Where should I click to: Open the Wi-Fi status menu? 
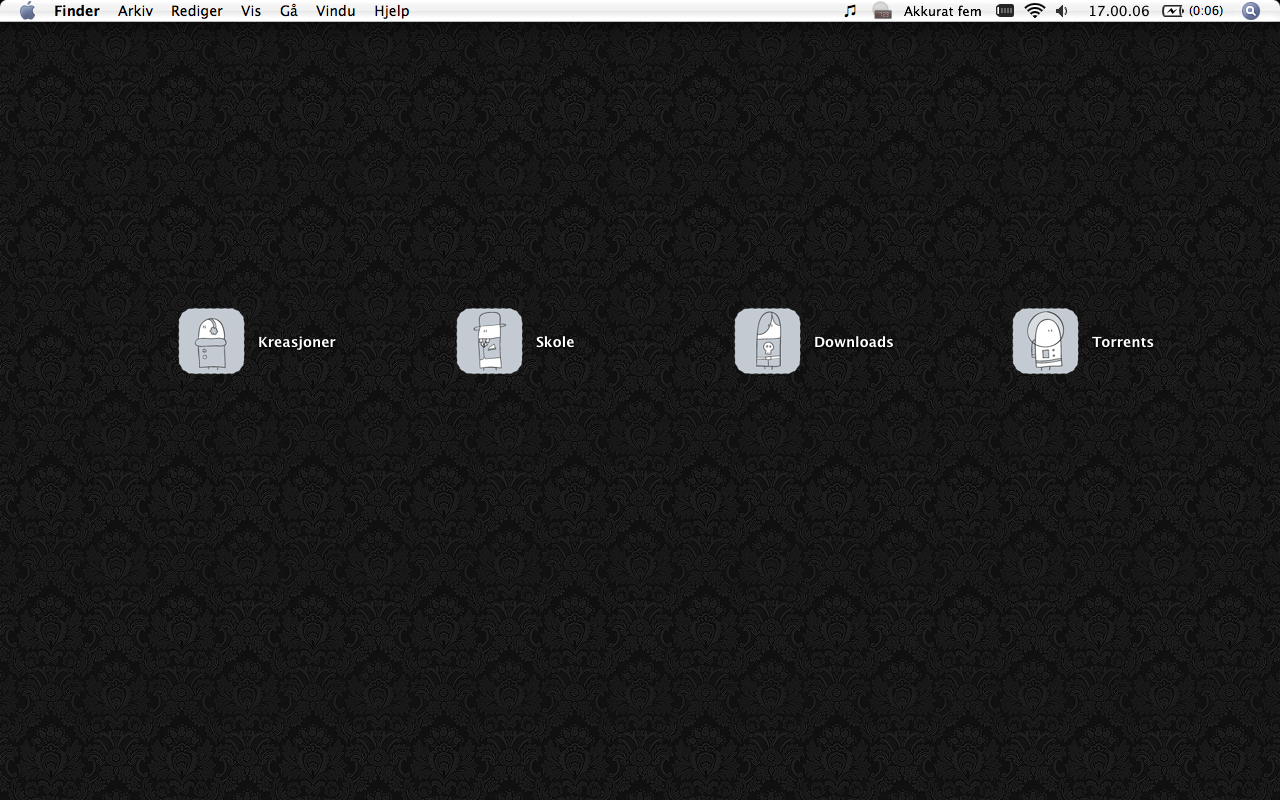[x=1035, y=11]
